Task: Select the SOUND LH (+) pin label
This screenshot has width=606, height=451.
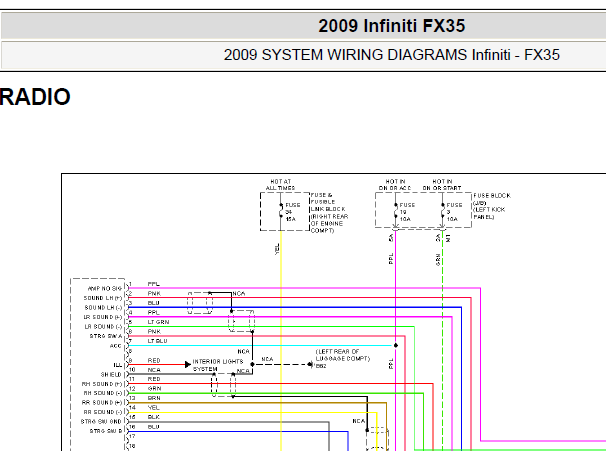Action: click(x=103, y=298)
